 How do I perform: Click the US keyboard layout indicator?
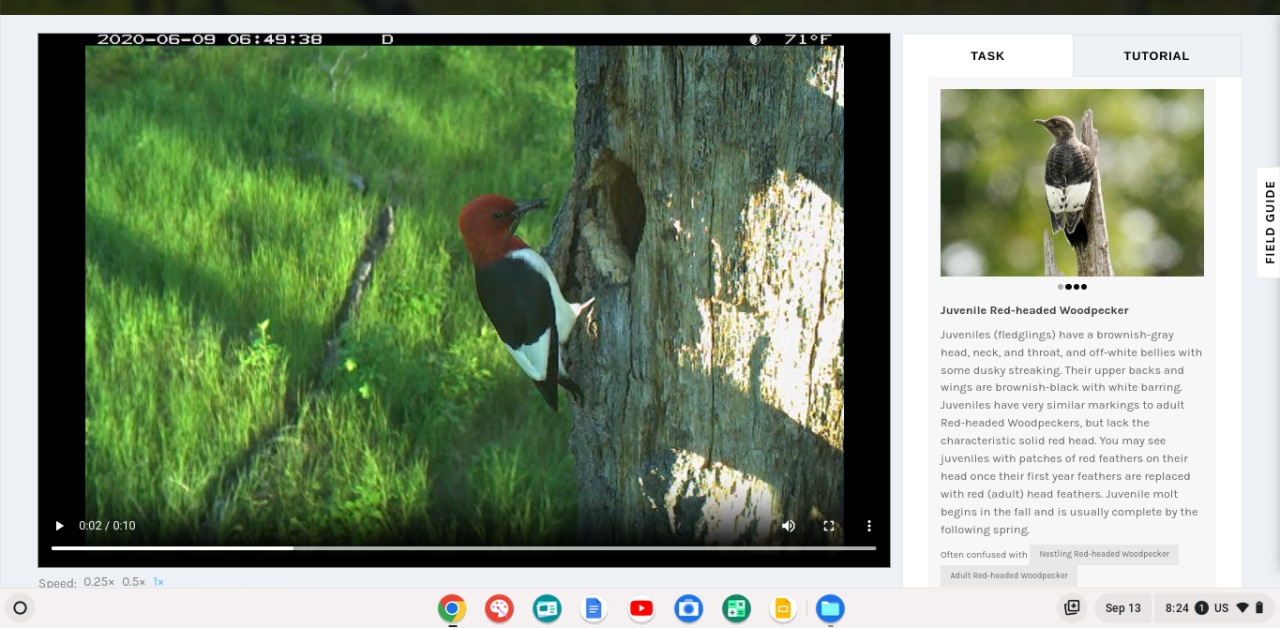[1222, 608]
